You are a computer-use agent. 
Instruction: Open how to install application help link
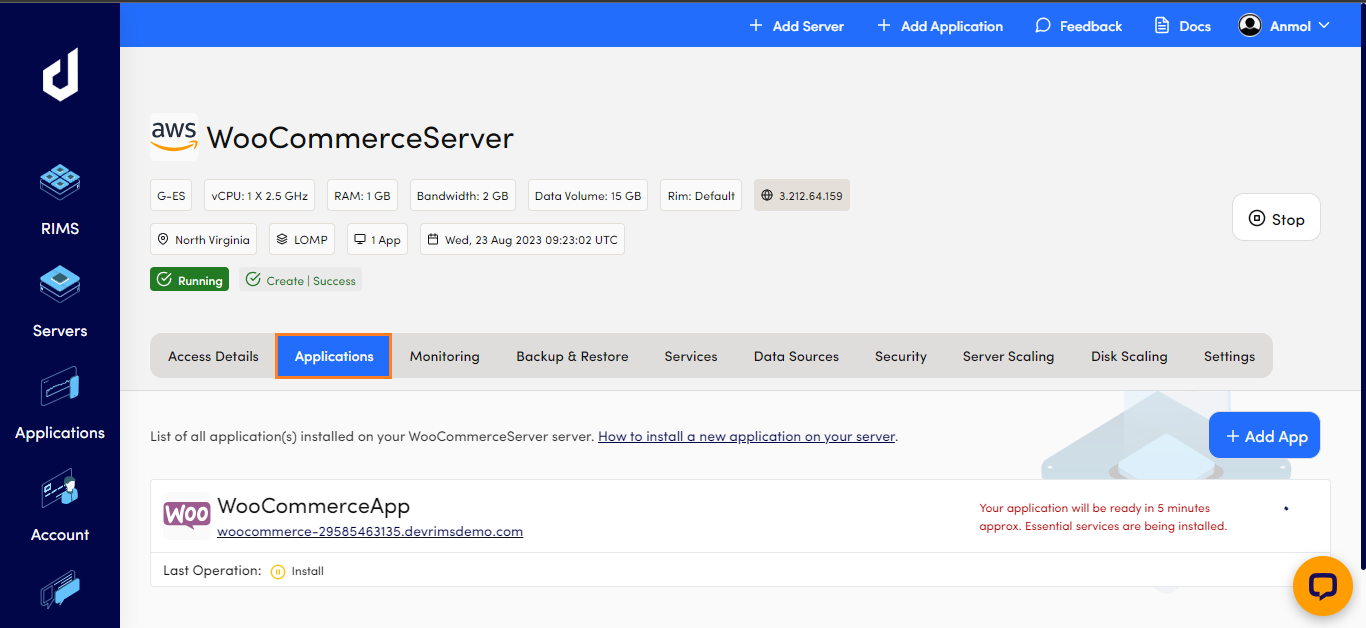pyautogui.click(x=746, y=436)
